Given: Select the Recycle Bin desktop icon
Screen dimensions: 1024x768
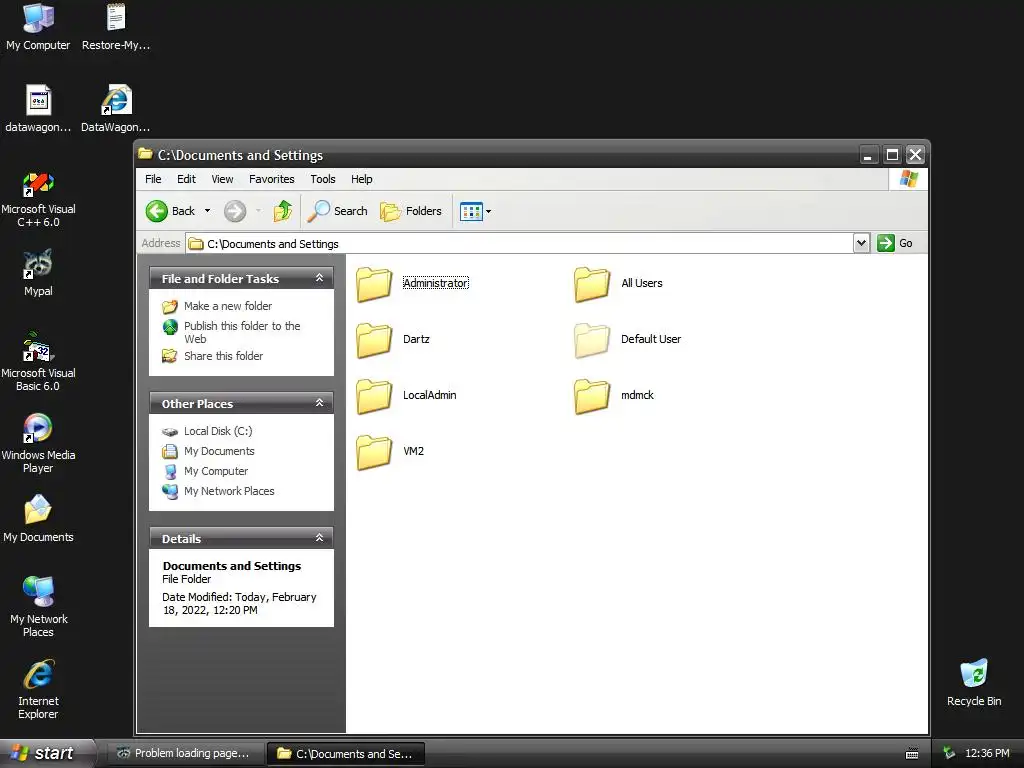Looking at the screenshot, I should pyautogui.click(x=974, y=682).
